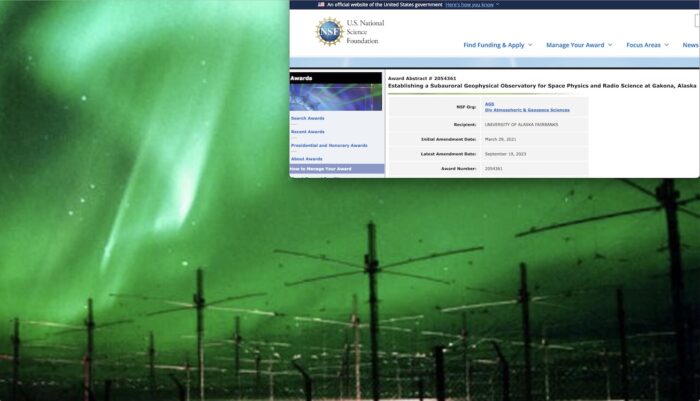Click initial amendment date March 29, 2021

[500, 139]
